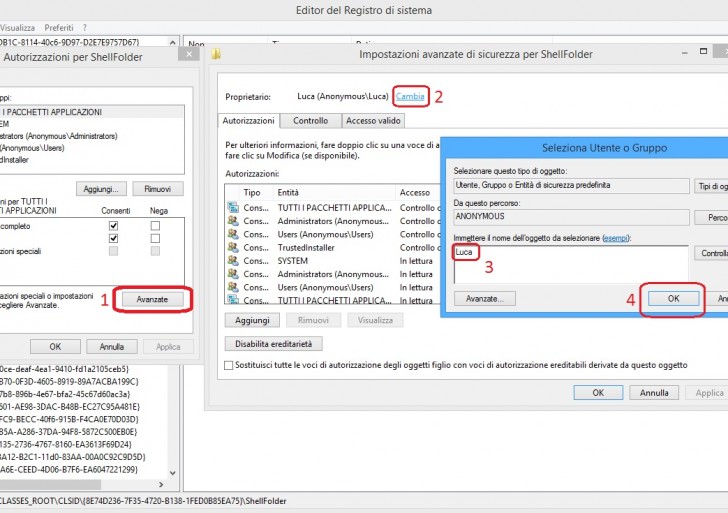Enable Sostituisci tutte le voci di autorizzazione checkbox

228,365
